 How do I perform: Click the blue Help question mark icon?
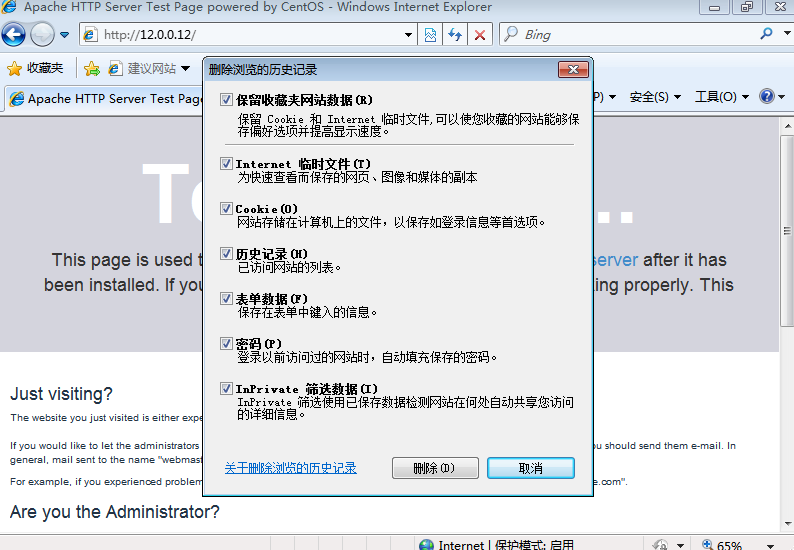(767, 96)
